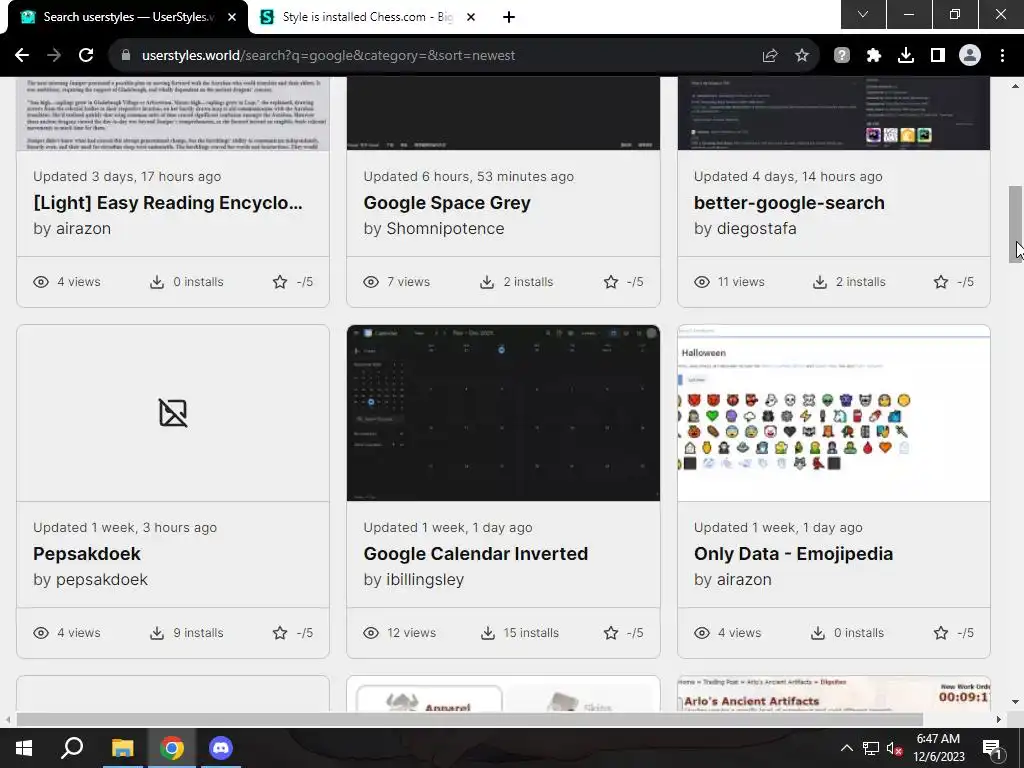Click the author name diegostafa
Screen dimensions: 1024x768
756,229
